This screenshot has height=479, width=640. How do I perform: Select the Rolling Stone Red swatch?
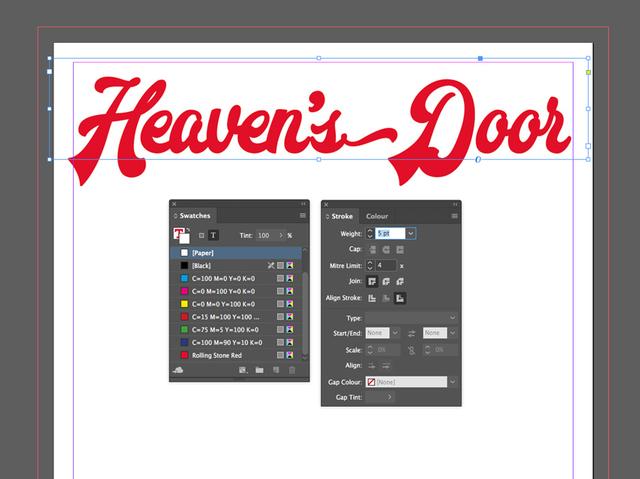[237, 355]
